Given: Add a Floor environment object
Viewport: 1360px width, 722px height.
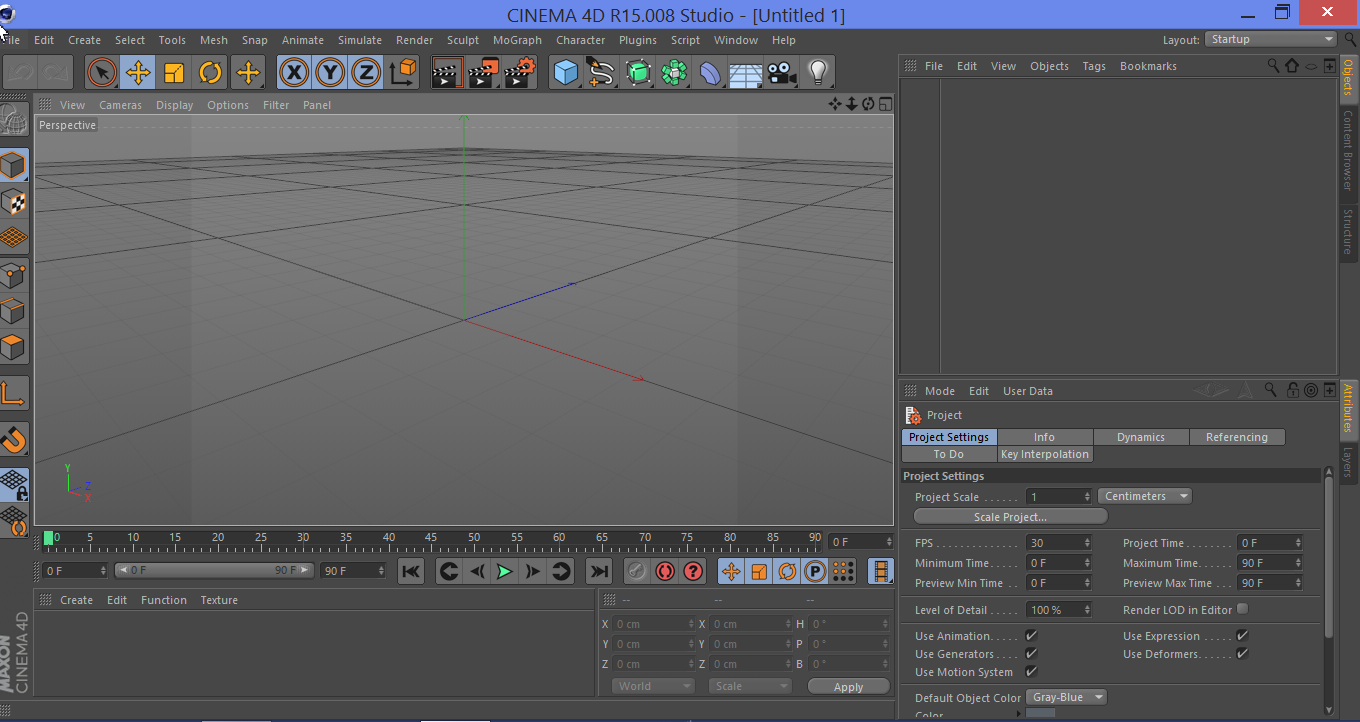Looking at the screenshot, I should pyautogui.click(x=746, y=72).
